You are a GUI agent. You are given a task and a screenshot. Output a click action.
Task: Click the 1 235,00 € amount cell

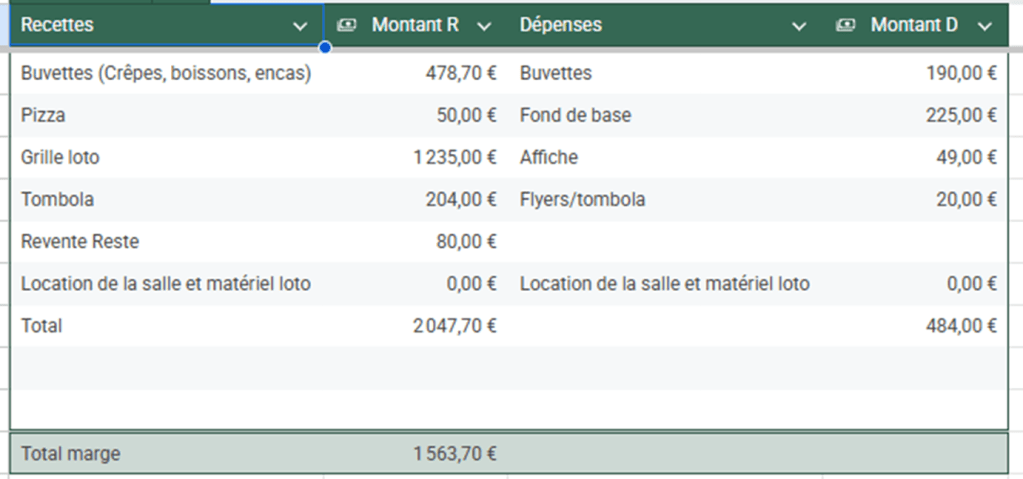click(x=455, y=157)
